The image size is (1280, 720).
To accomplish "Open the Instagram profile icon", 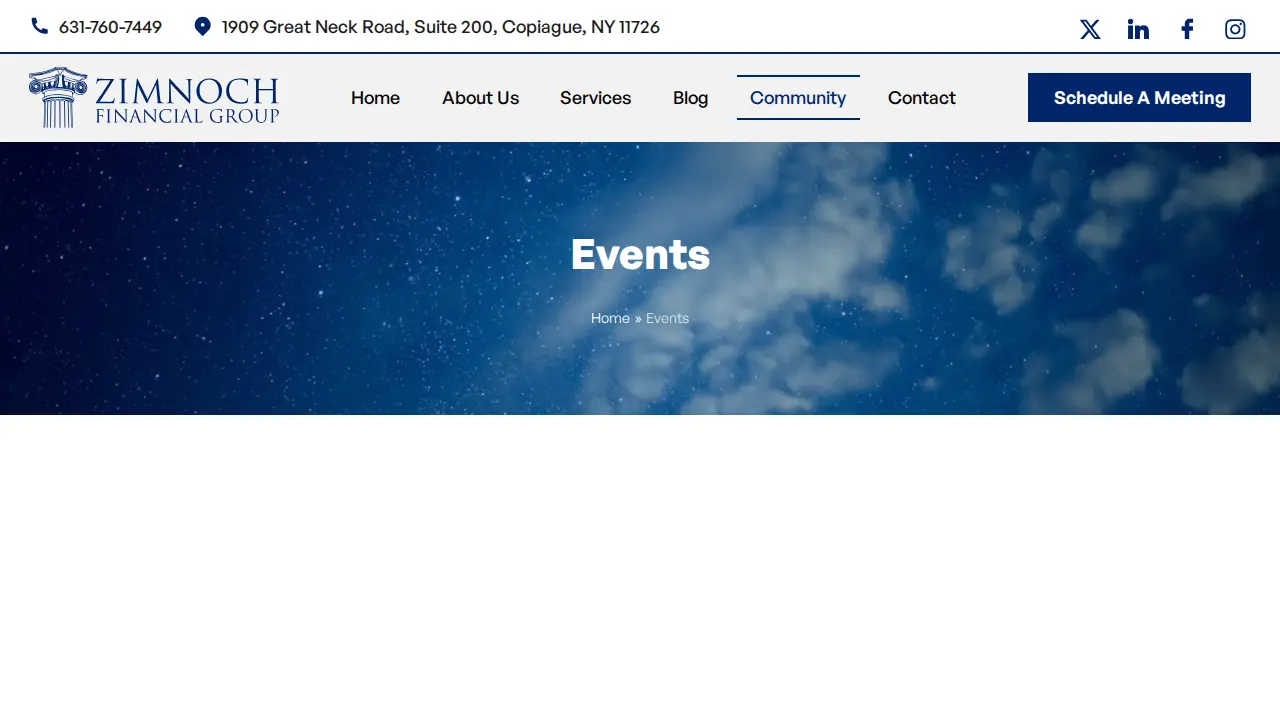I will pyautogui.click(x=1235, y=29).
